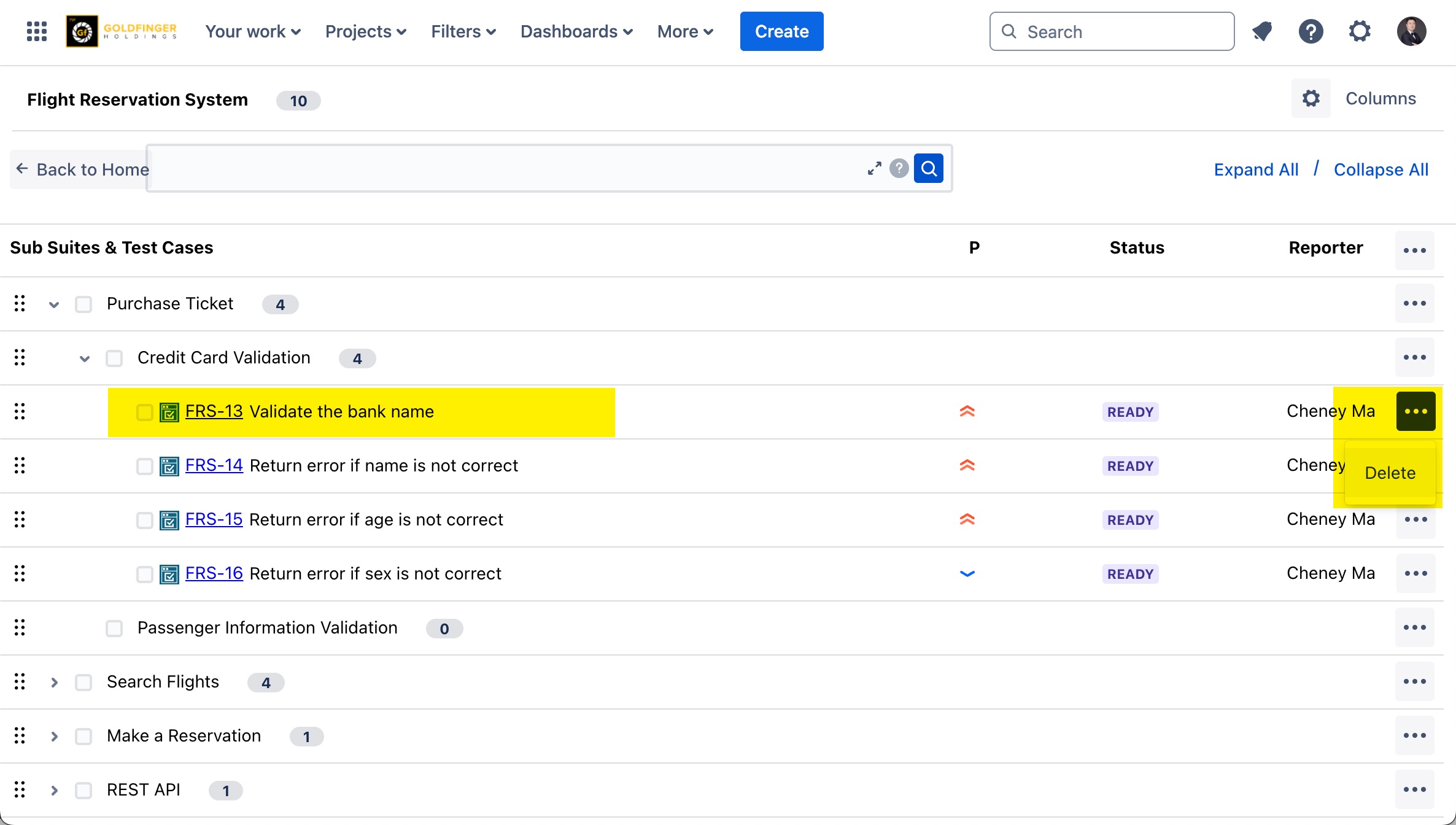Image resolution: width=1456 pixels, height=825 pixels.
Task: Click the Columns settings gear icon
Action: 1311,98
